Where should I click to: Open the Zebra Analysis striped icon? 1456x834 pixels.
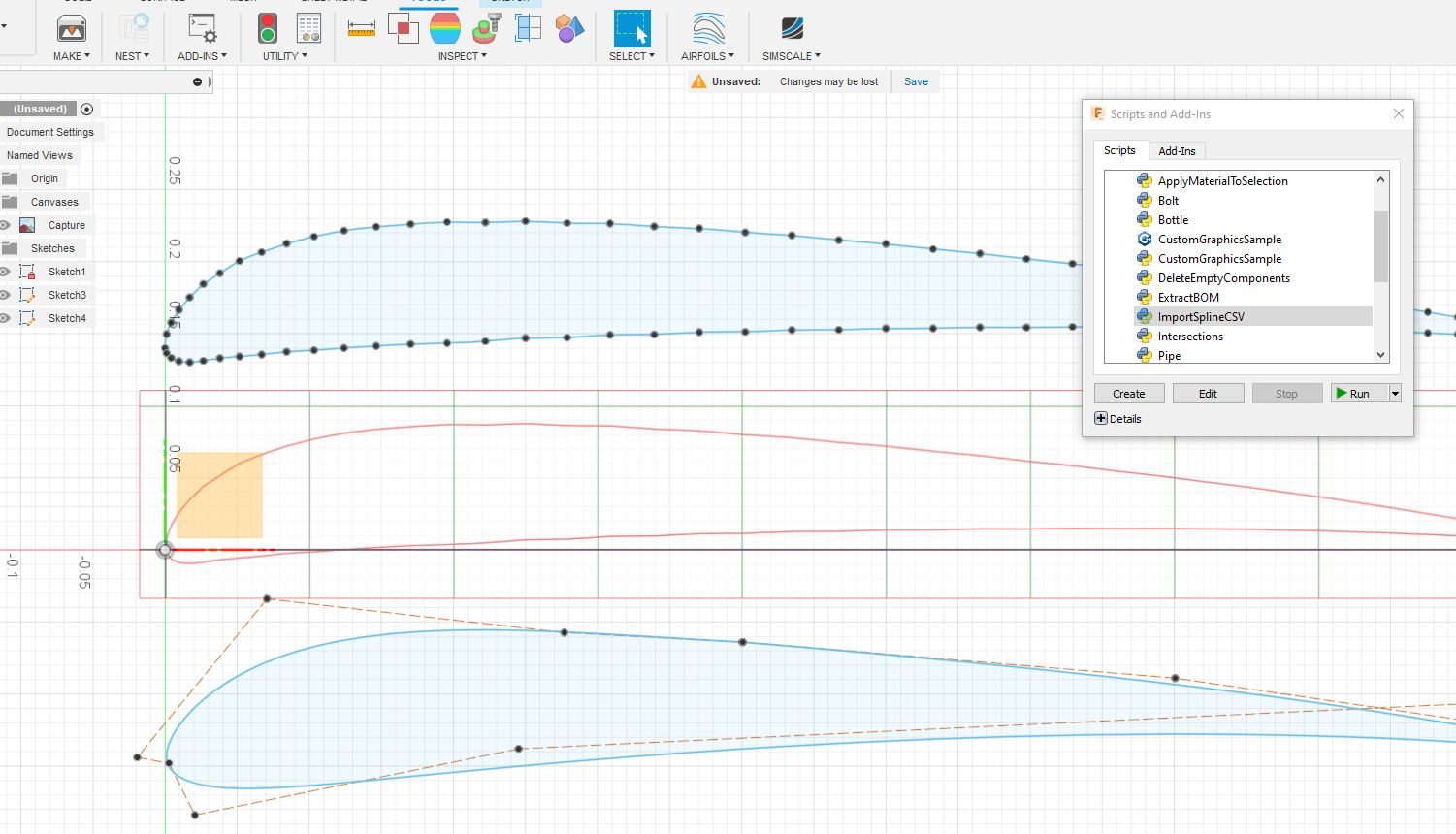(x=444, y=29)
